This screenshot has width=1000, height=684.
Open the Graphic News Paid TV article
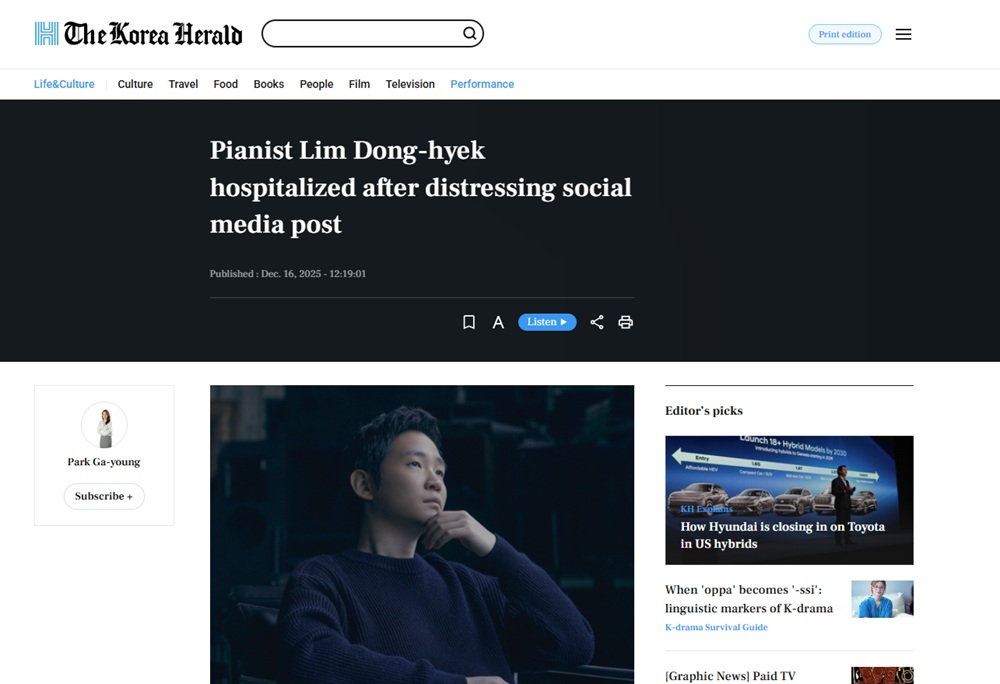click(730, 676)
